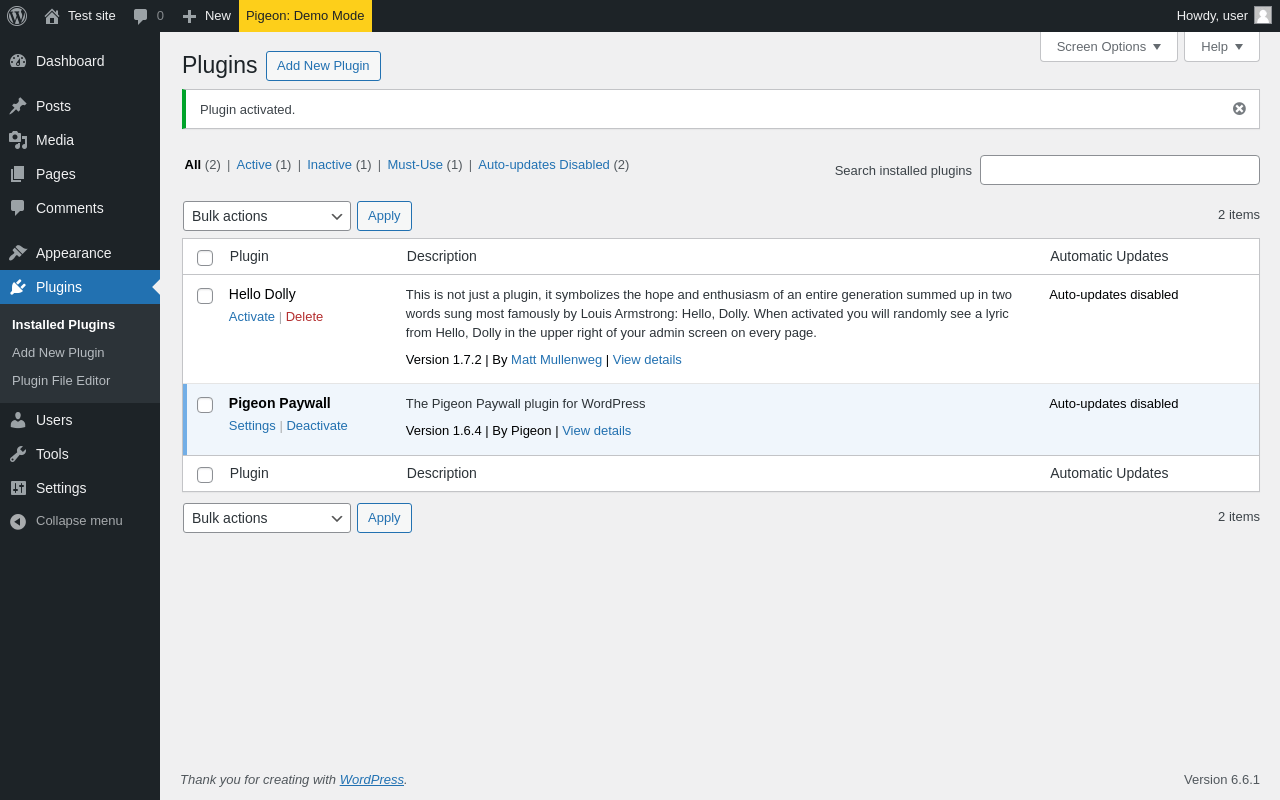Viewport: 1280px width, 800px height.
Task: Focus the Search installed plugins field
Action: pos(1119,170)
